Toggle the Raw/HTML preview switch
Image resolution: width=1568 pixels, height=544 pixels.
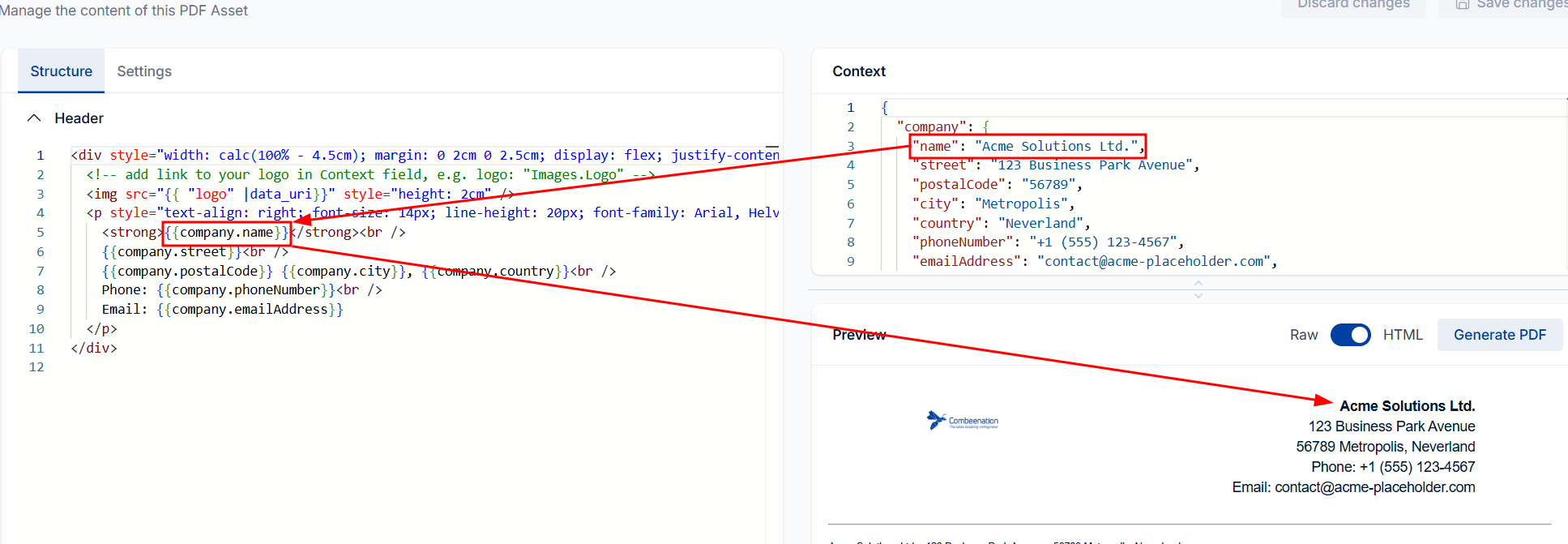click(x=1350, y=335)
